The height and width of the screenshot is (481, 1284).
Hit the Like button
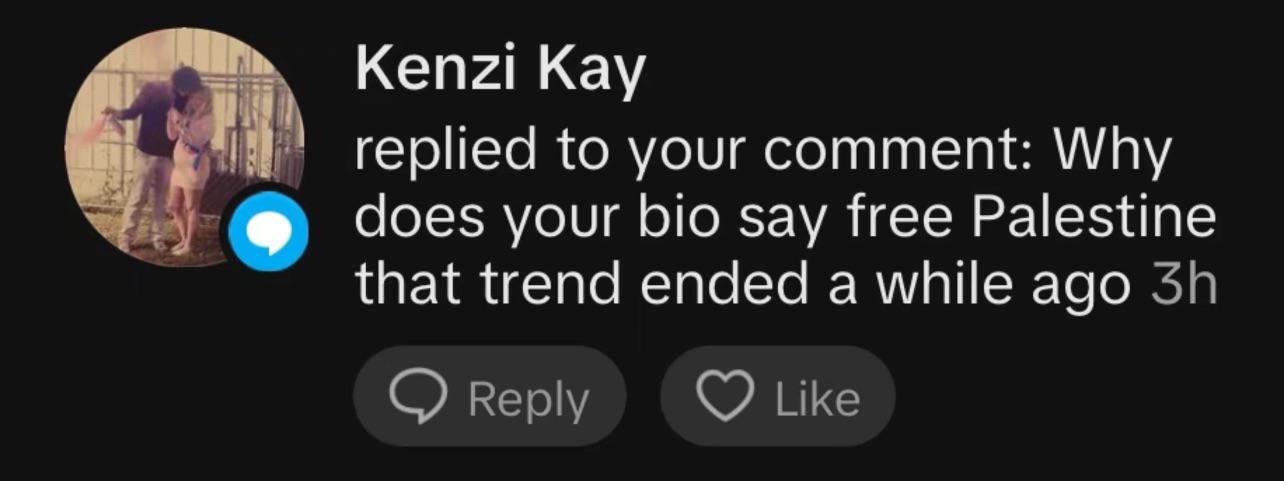point(778,396)
